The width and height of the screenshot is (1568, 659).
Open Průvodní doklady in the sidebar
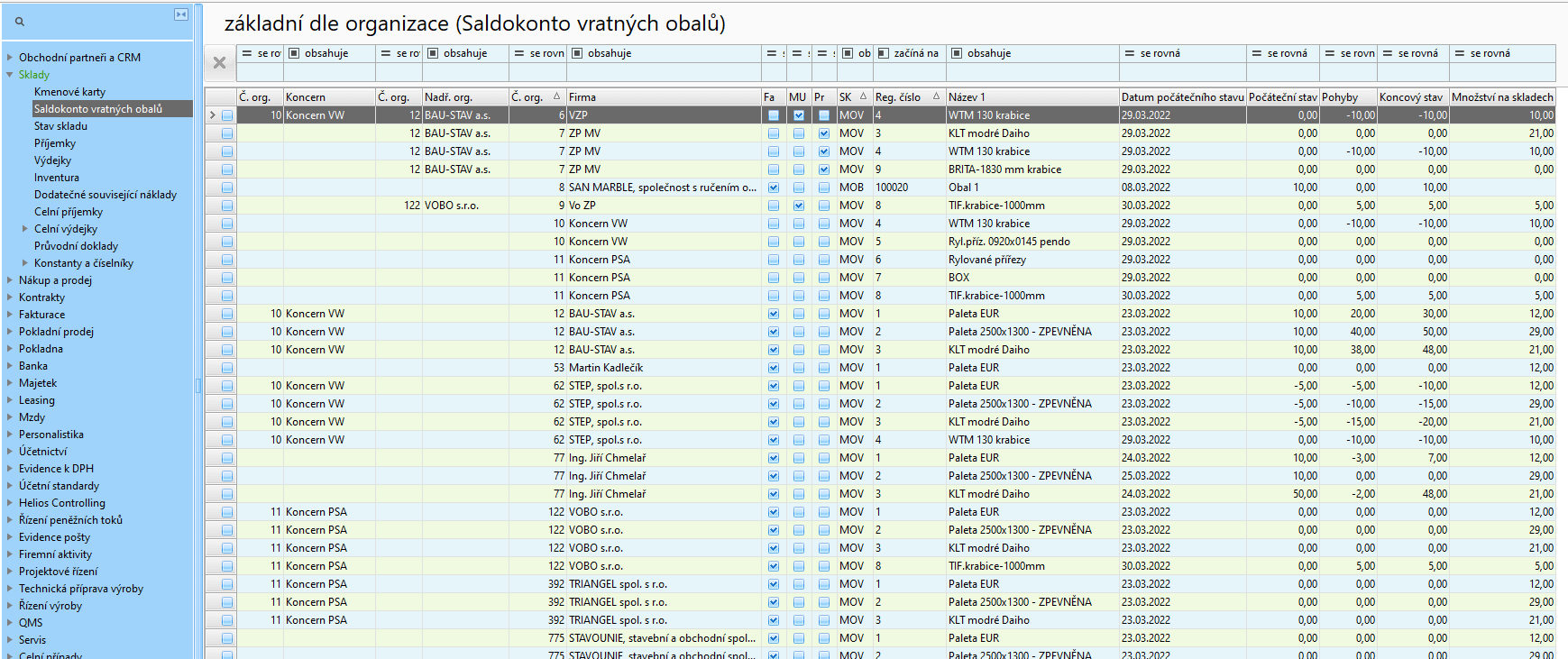pyautogui.click(x=76, y=245)
